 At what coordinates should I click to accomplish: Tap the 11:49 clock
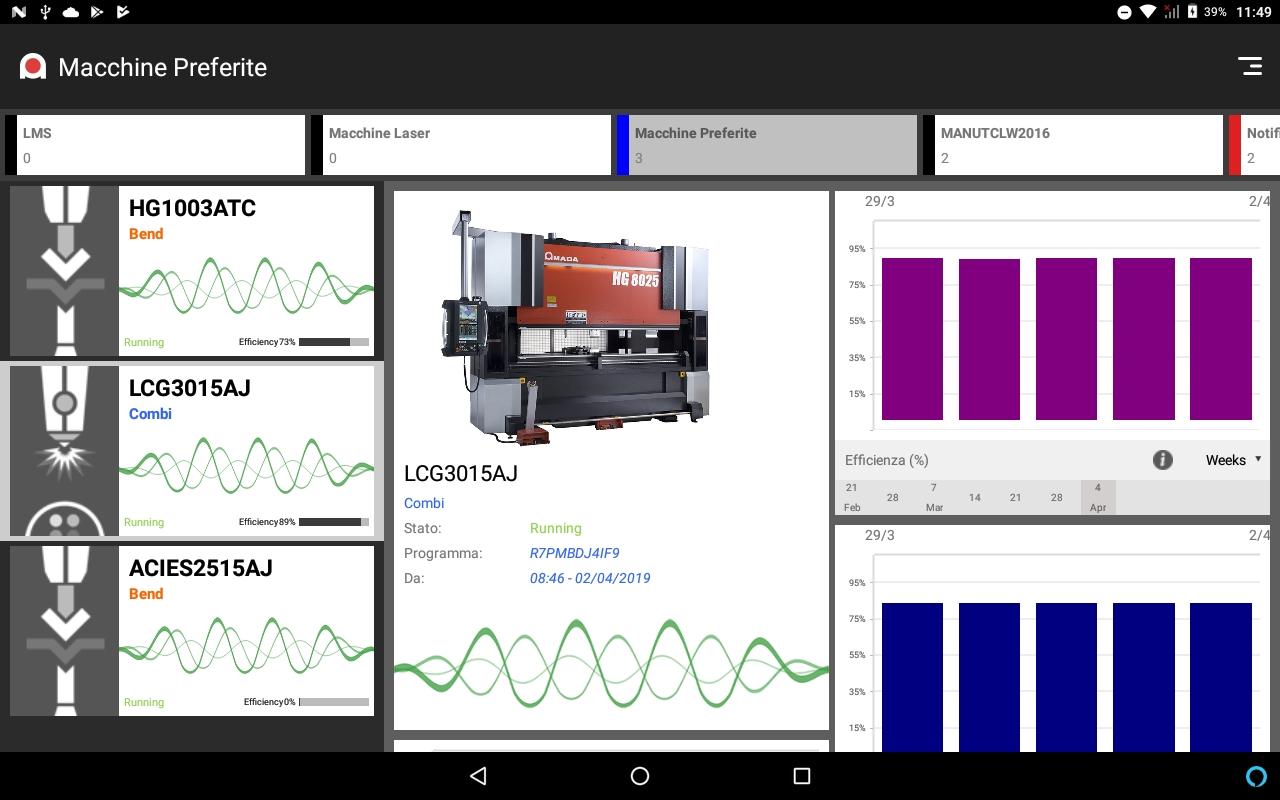click(x=1253, y=12)
